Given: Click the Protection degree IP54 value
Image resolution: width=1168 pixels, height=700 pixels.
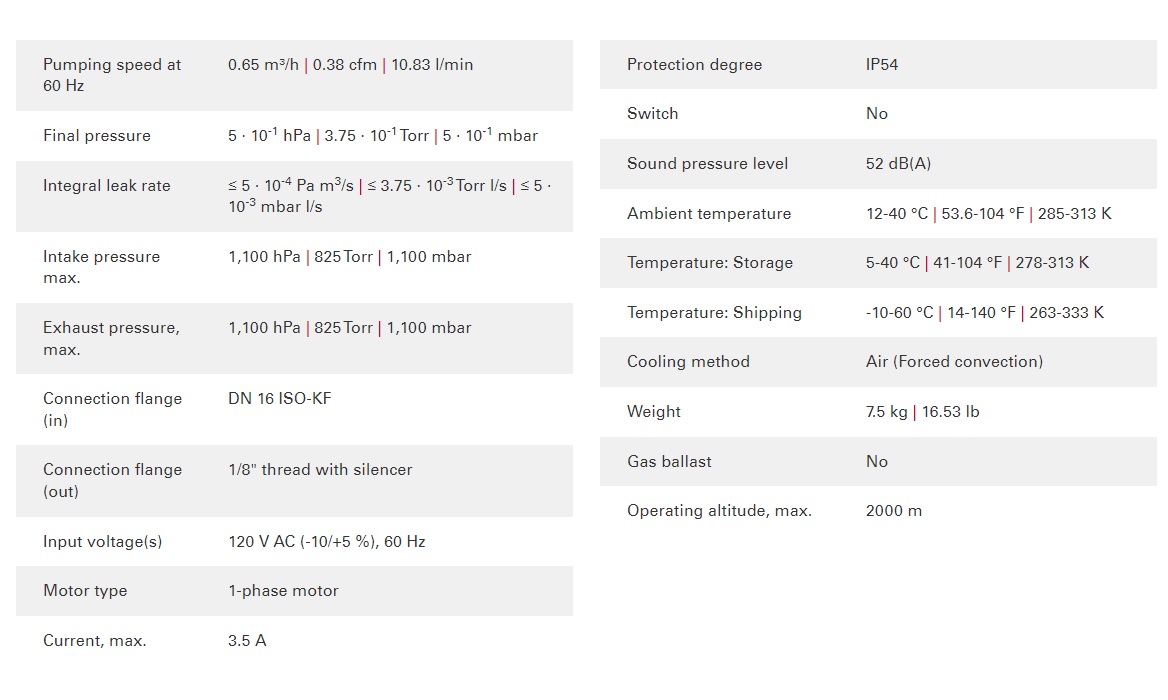Looking at the screenshot, I should click(882, 65).
